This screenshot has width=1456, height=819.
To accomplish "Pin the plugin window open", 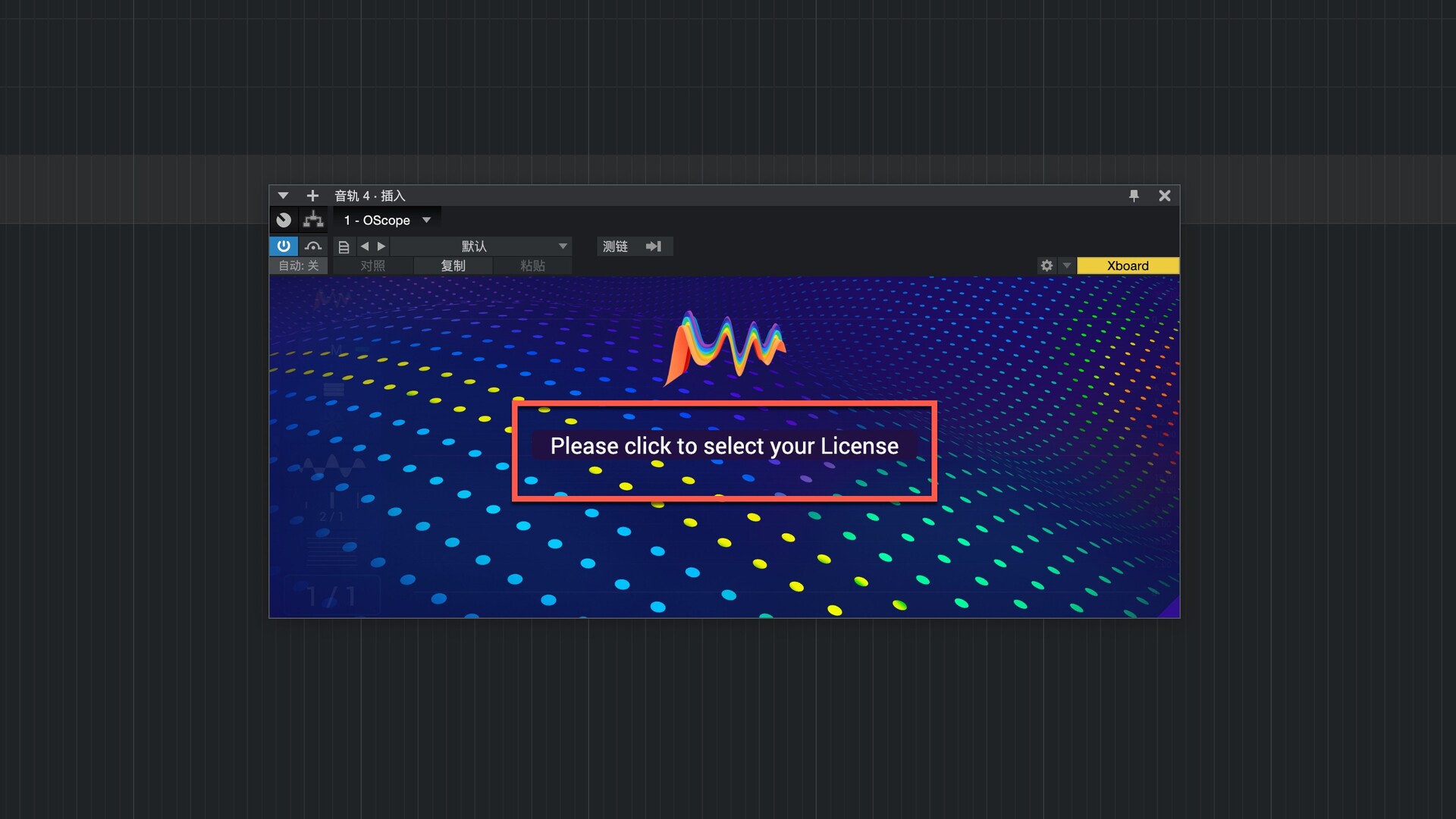I will coord(1134,196).
